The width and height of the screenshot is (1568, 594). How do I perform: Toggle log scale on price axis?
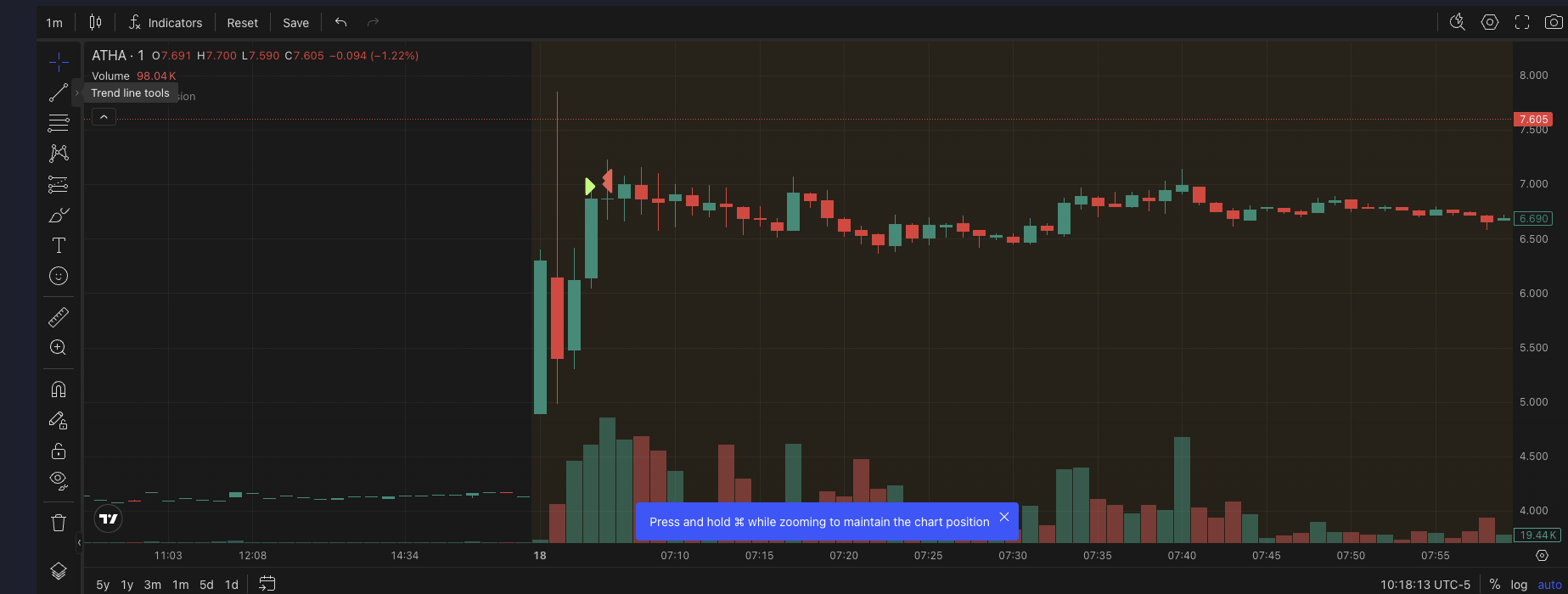point(1519,585)
